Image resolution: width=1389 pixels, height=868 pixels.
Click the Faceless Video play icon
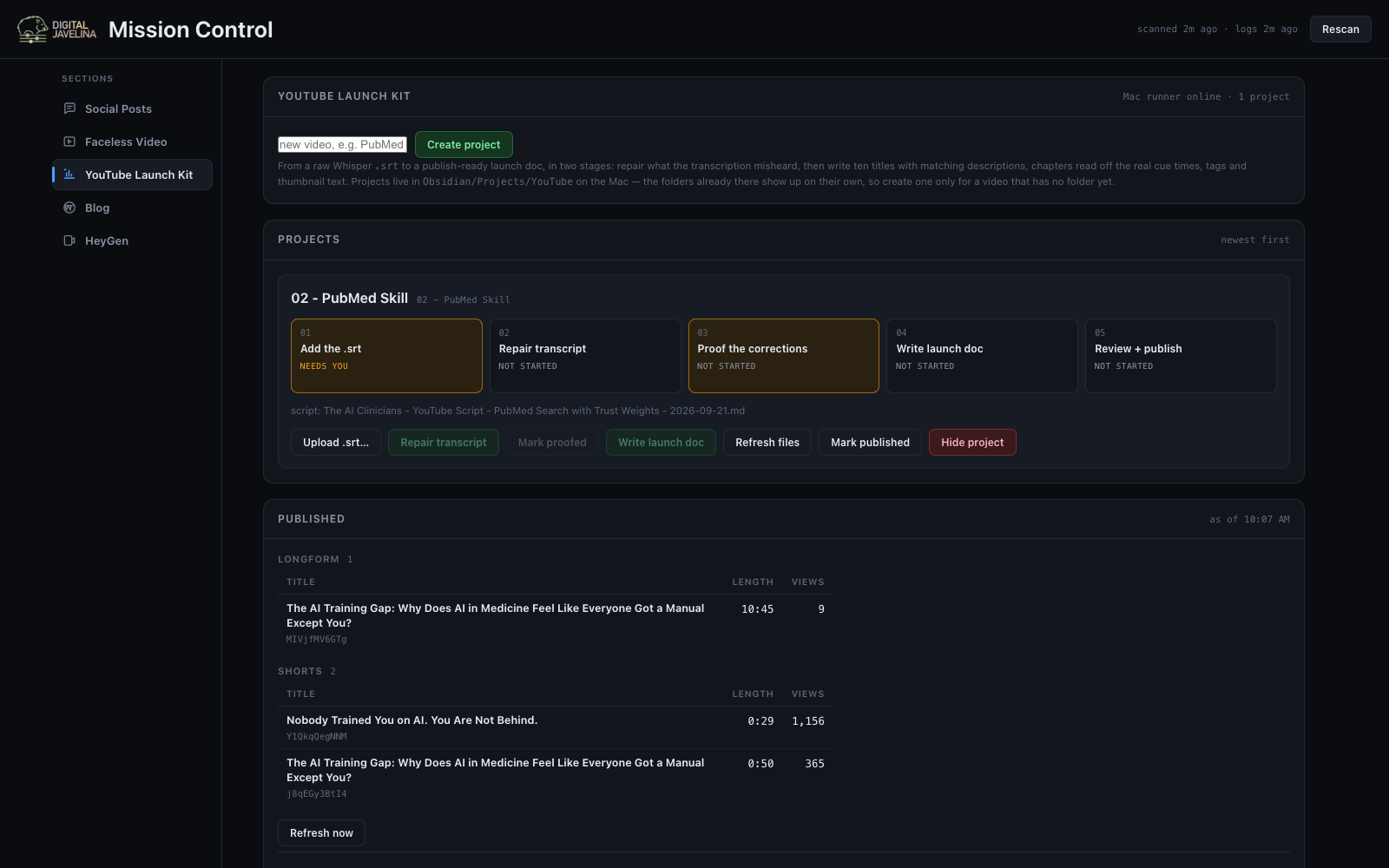click(x=69, y=141)
